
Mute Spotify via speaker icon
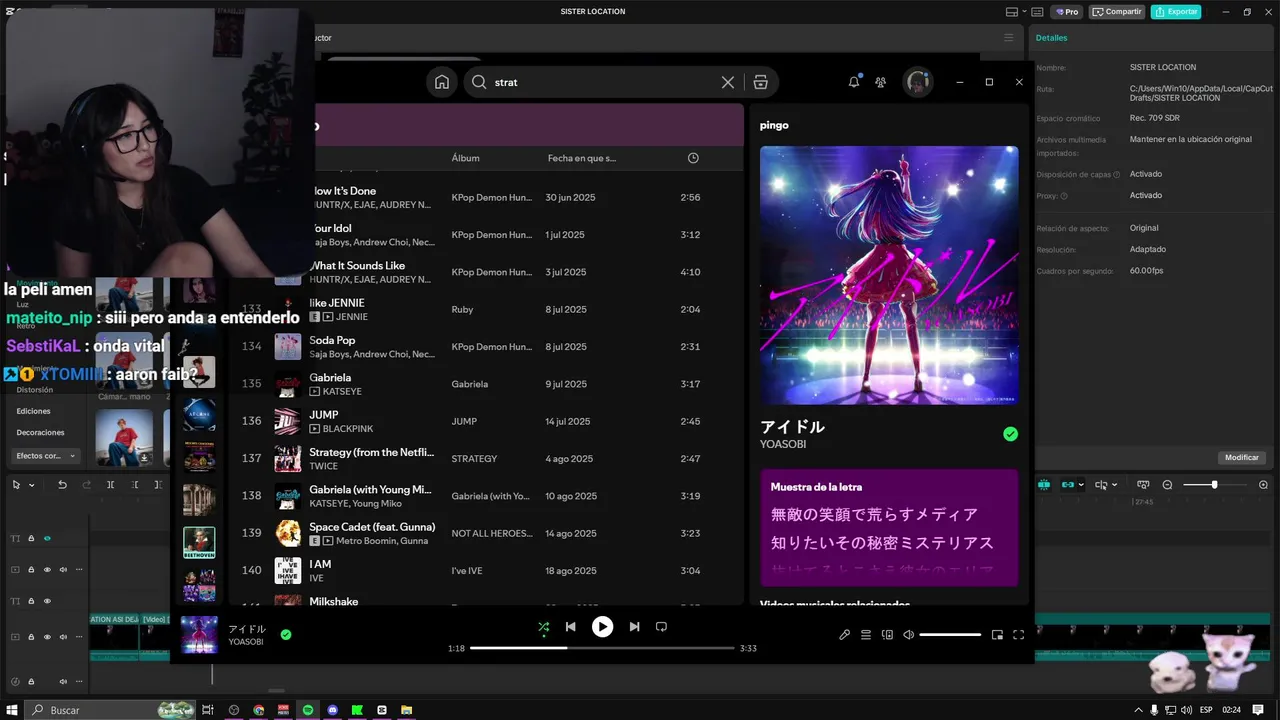(x=908, y=634)
